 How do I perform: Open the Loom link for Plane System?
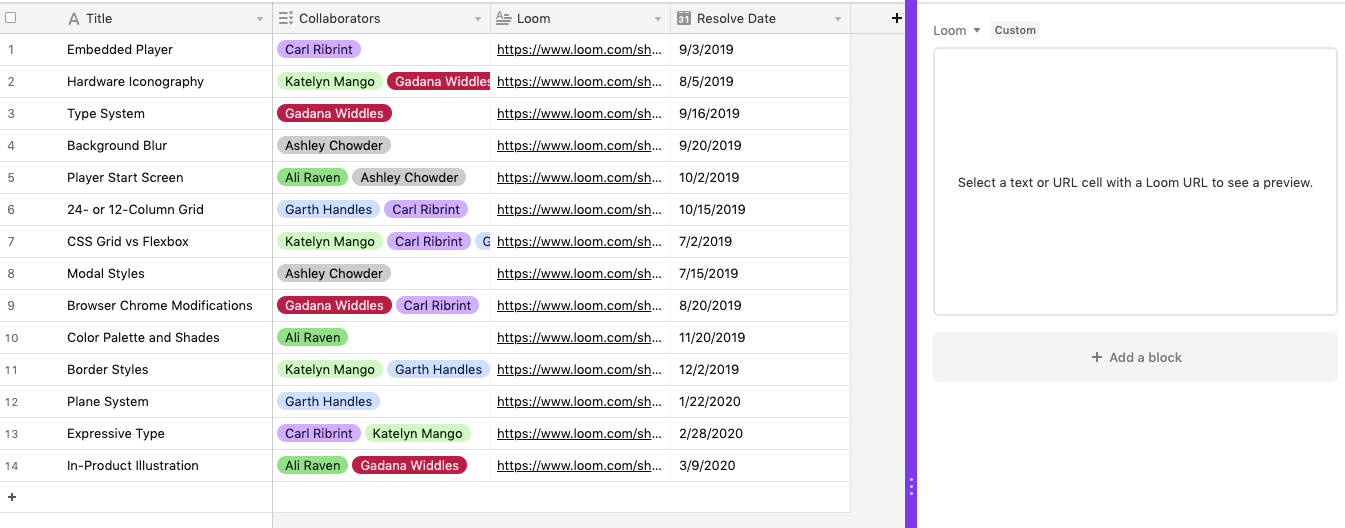pyautogui.click(x=579, y=401)
